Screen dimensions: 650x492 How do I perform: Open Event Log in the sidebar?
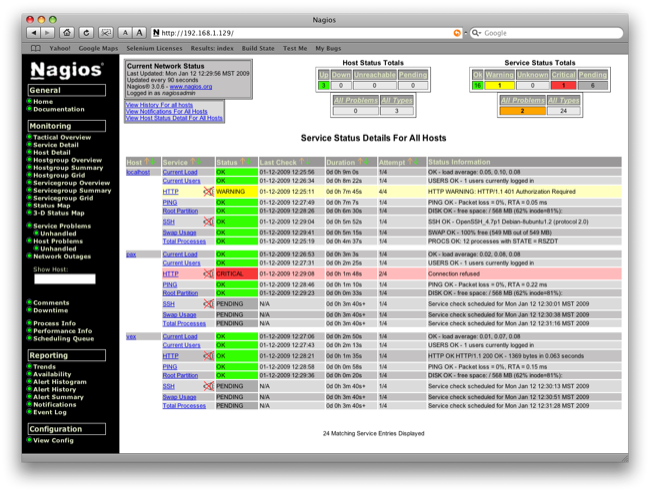tap(50, 412)
